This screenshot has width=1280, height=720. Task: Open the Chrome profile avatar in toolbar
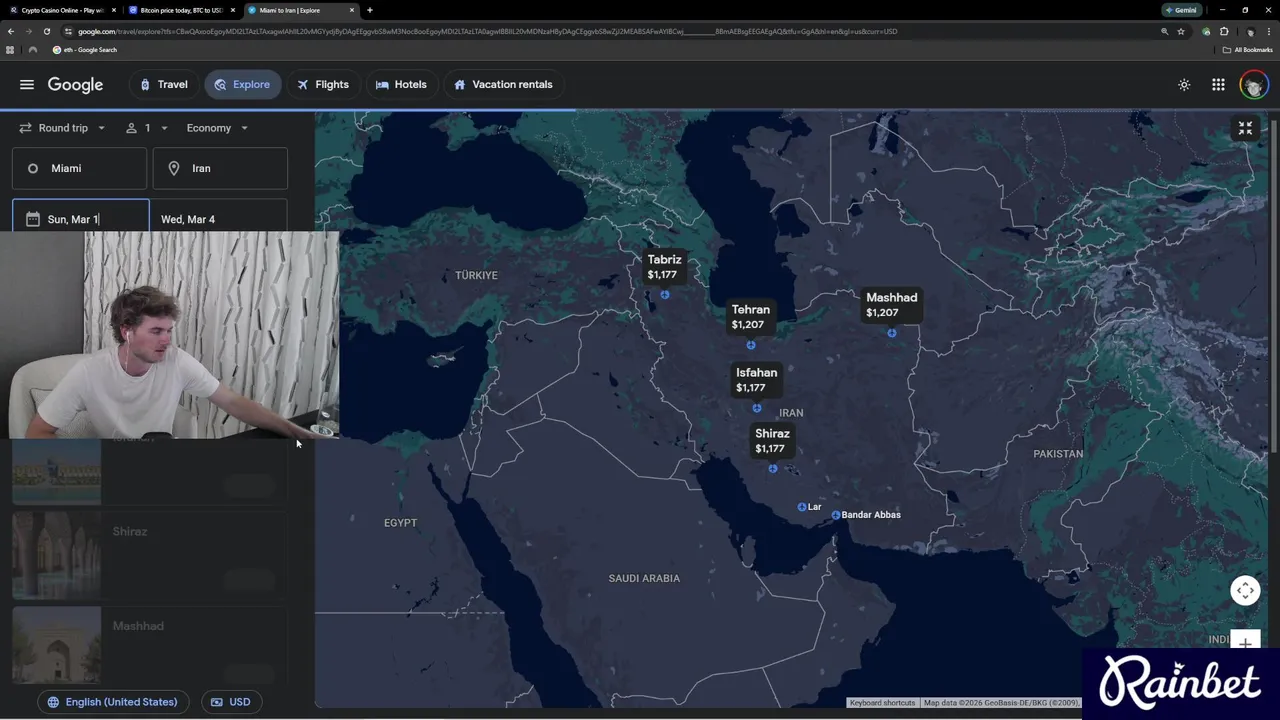pyautogui.click(x=1251, y=31)
